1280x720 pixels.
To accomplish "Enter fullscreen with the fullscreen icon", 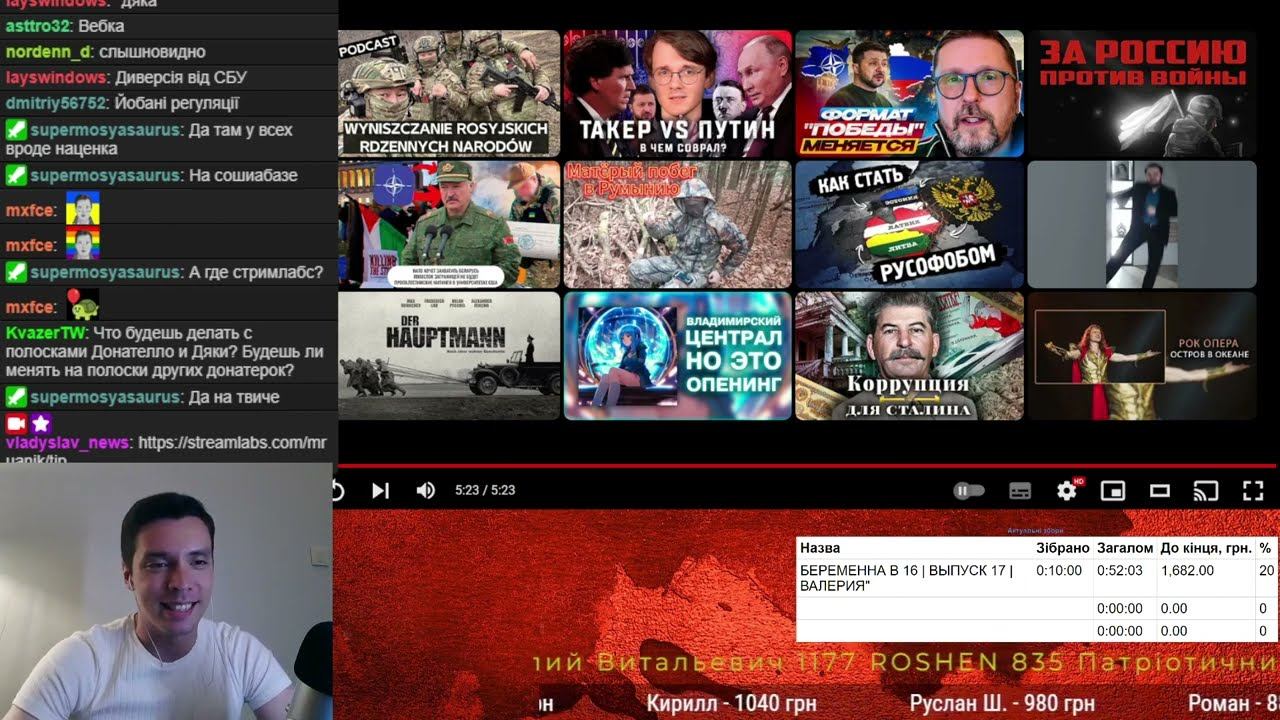I will (x=1253, y=491).
